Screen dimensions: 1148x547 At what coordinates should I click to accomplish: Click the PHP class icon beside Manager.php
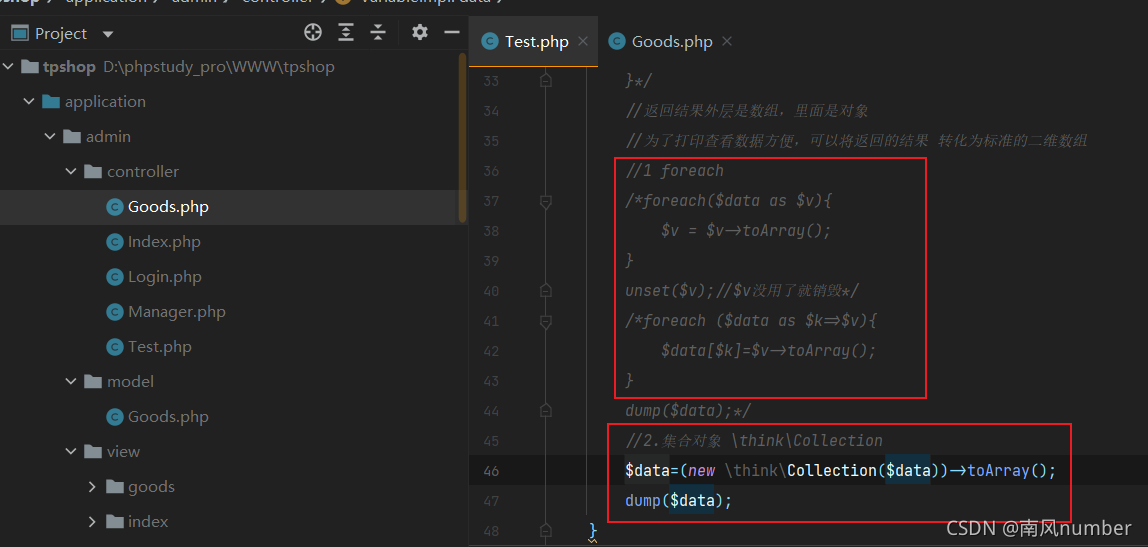point(114,312)
